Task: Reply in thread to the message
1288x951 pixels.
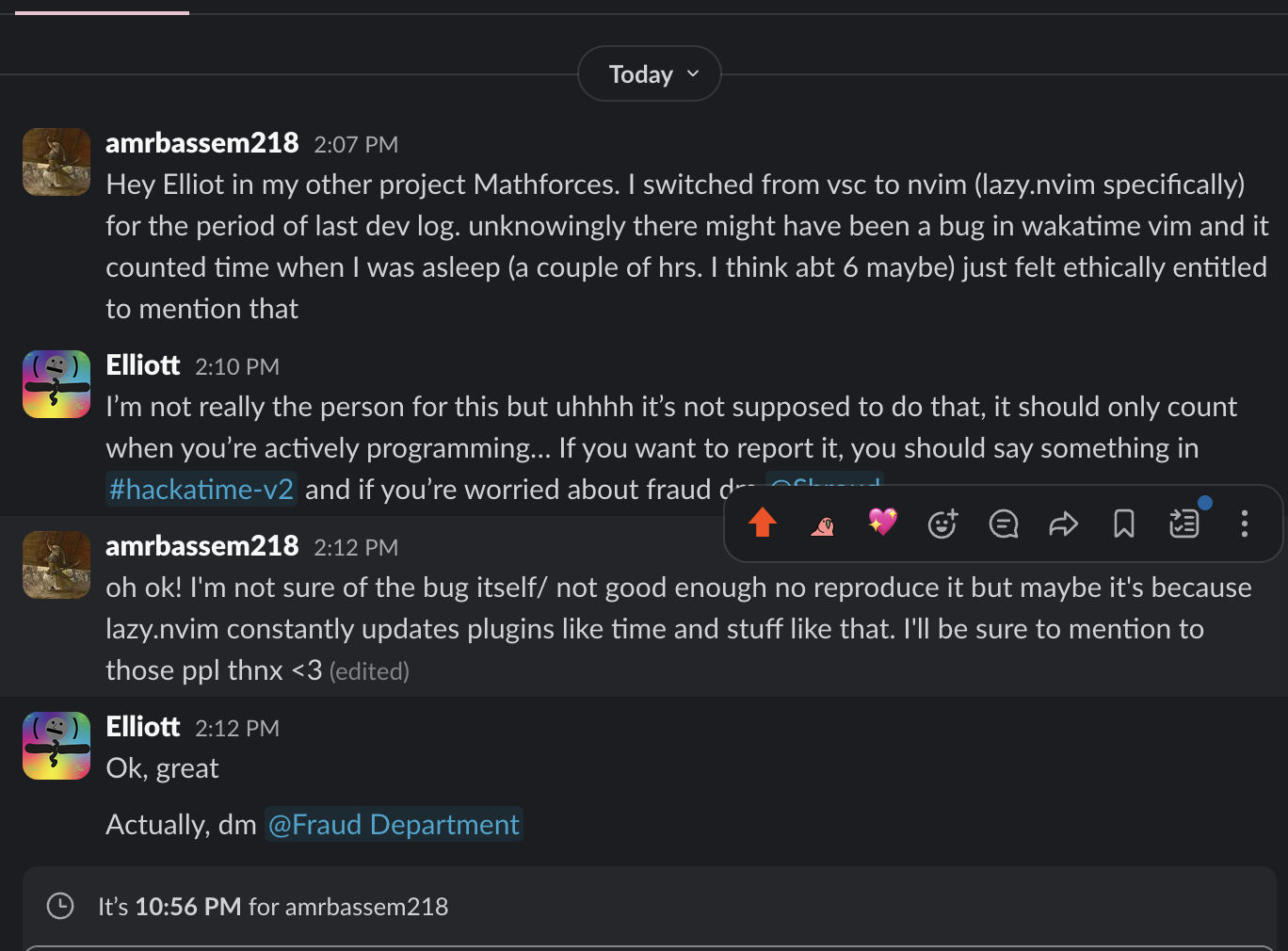Action: [1004, 524]
